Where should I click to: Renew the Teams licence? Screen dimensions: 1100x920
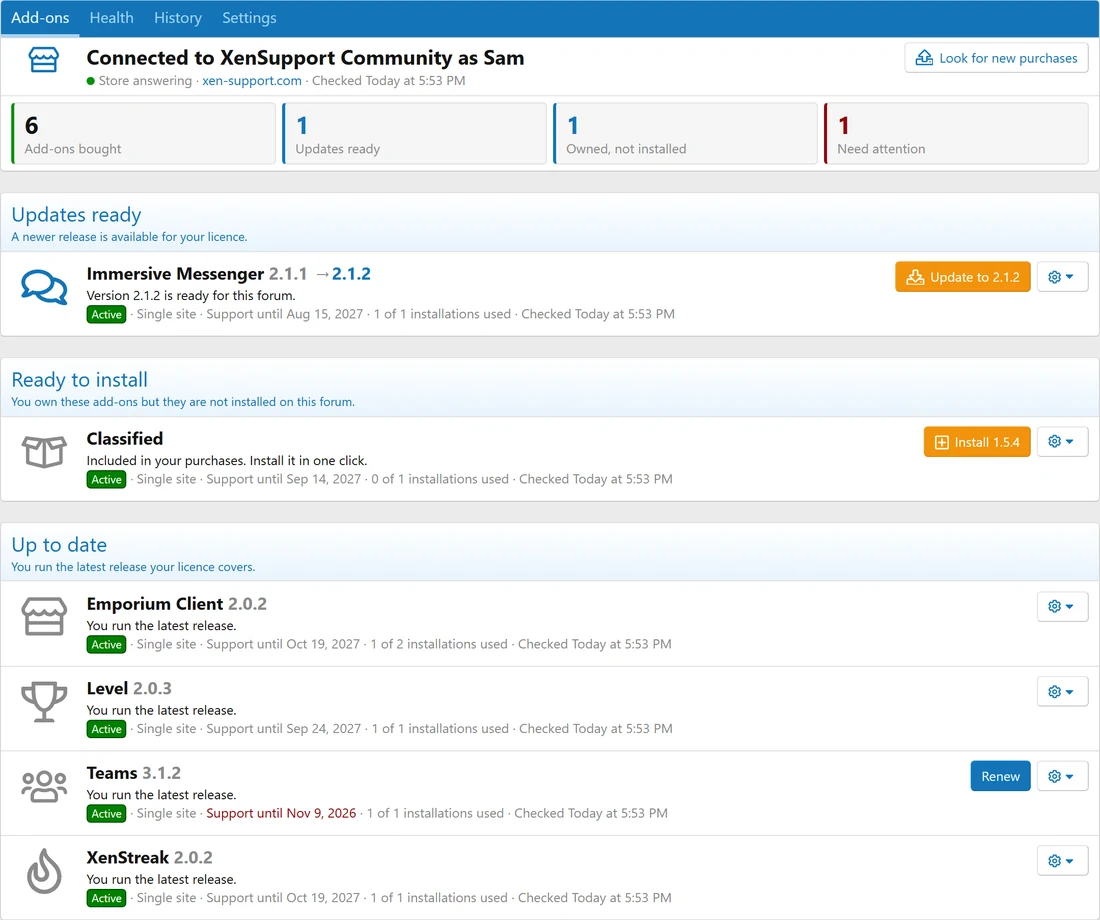point(1000,775)
